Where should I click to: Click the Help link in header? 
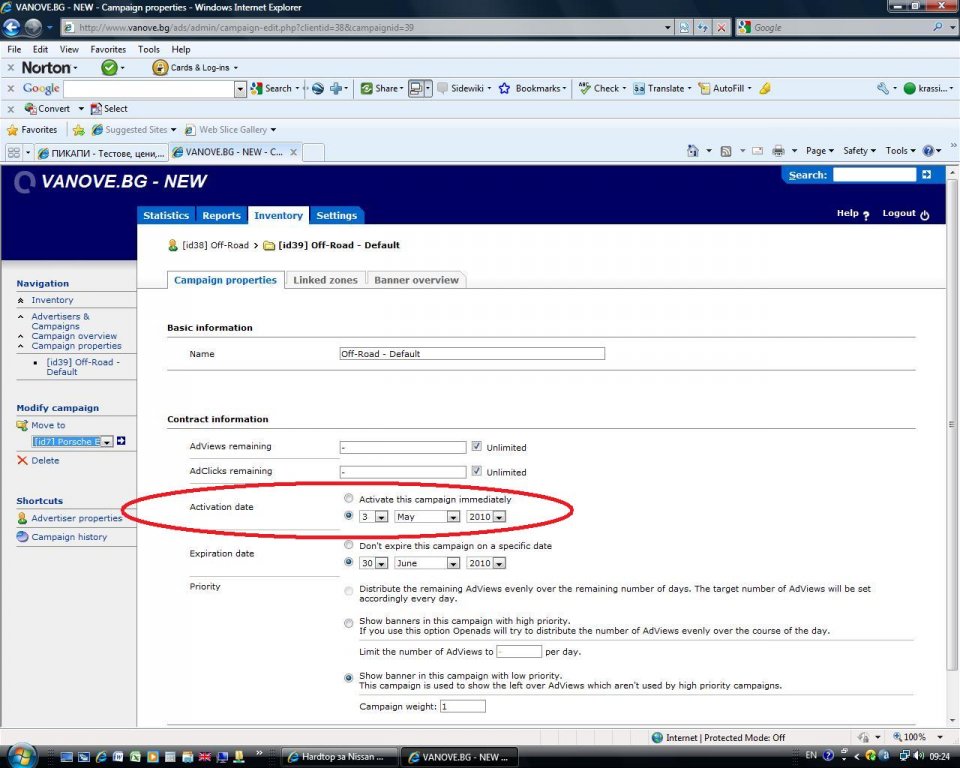click(847, 213)
